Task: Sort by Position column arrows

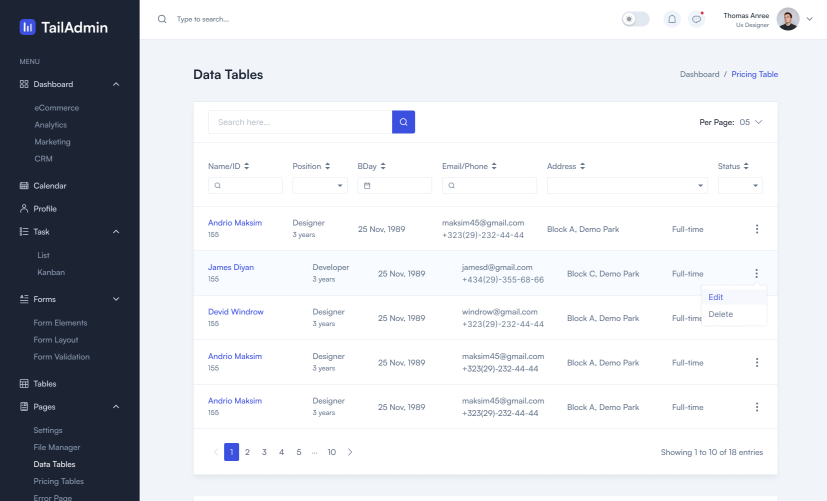Action: coord(328,166)
